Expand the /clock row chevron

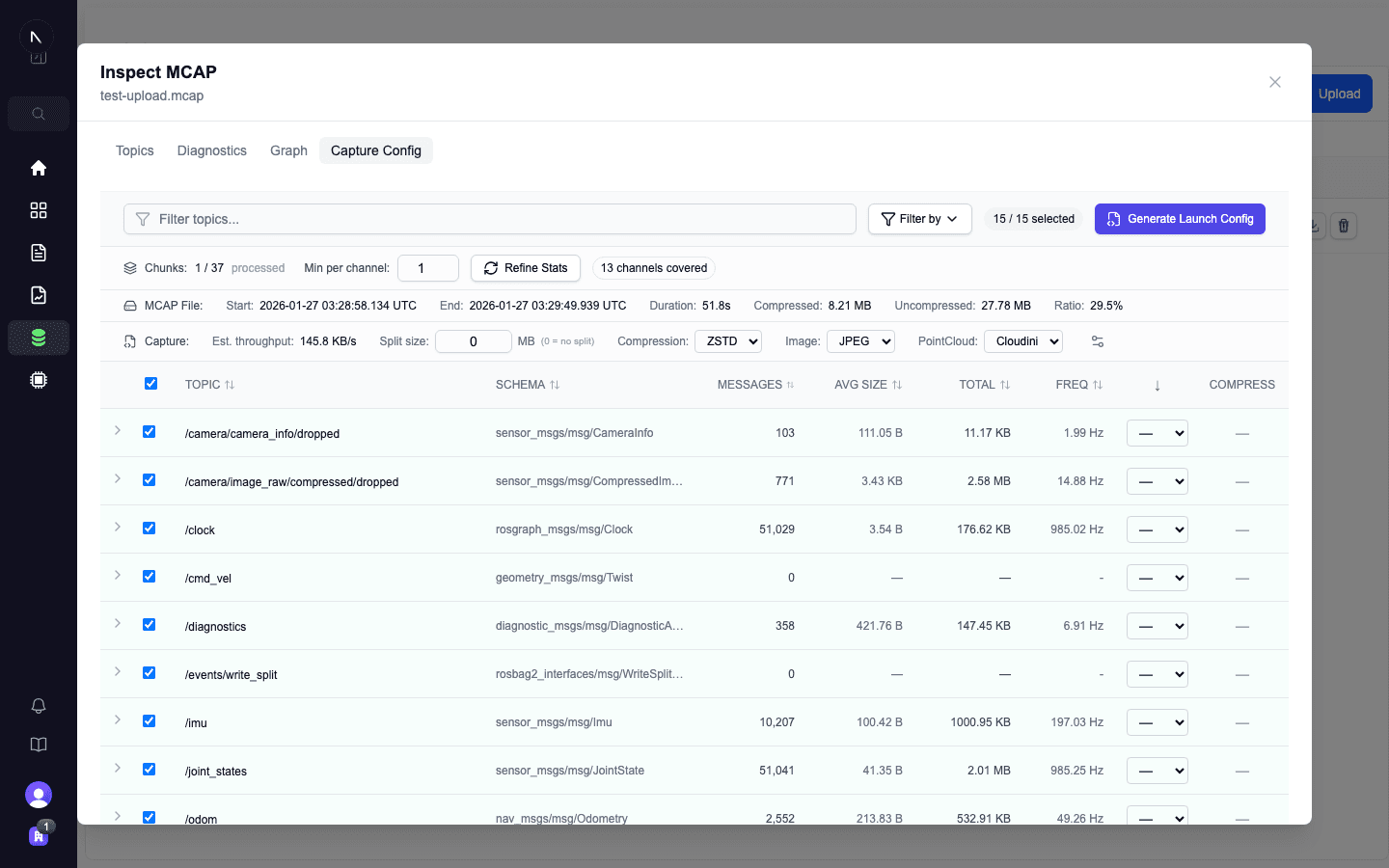coord(118,527)
